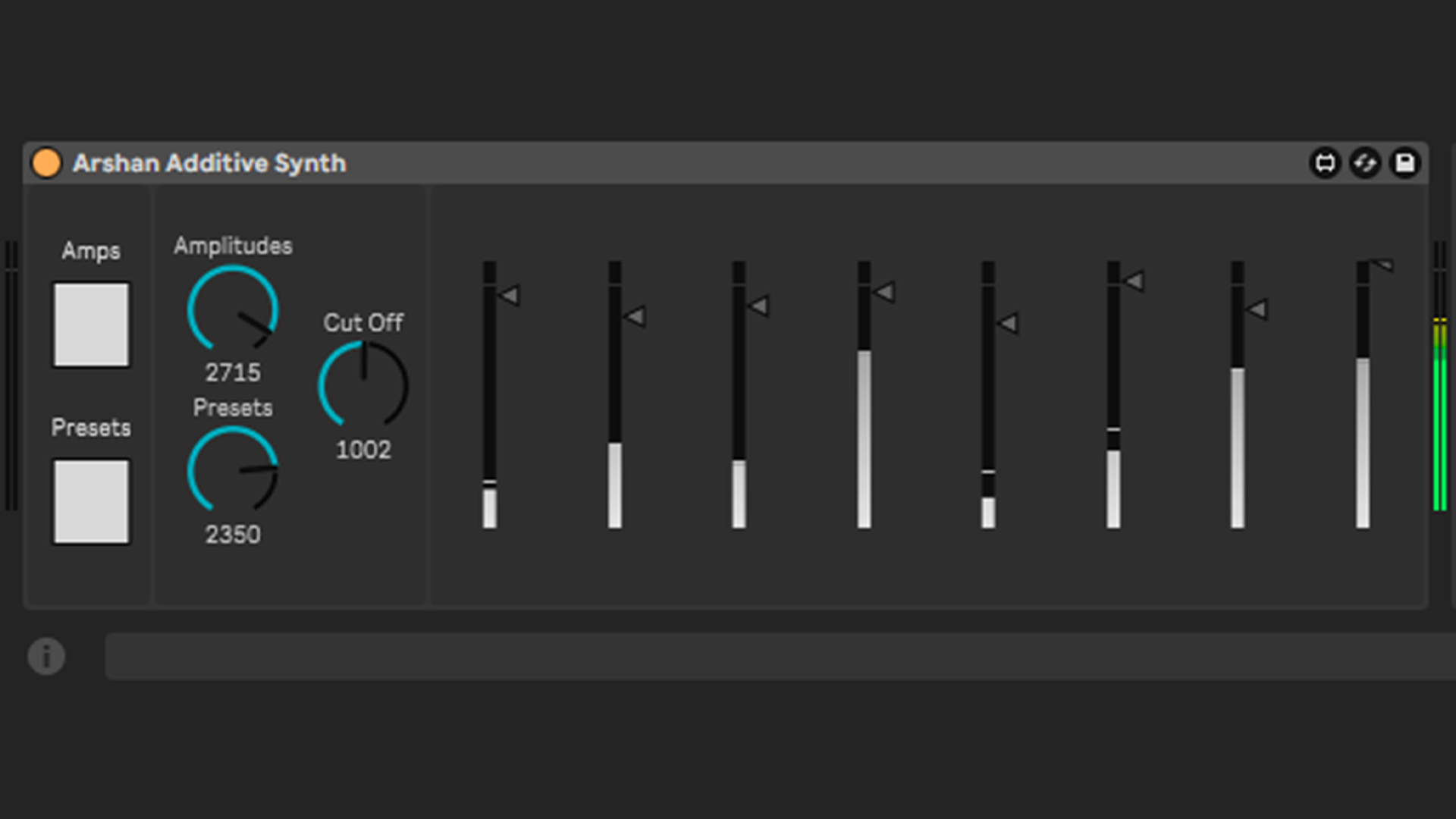The image size is (1456, 819).
Task: Click the Cut Off knob dial
Action: coord(363,385)
